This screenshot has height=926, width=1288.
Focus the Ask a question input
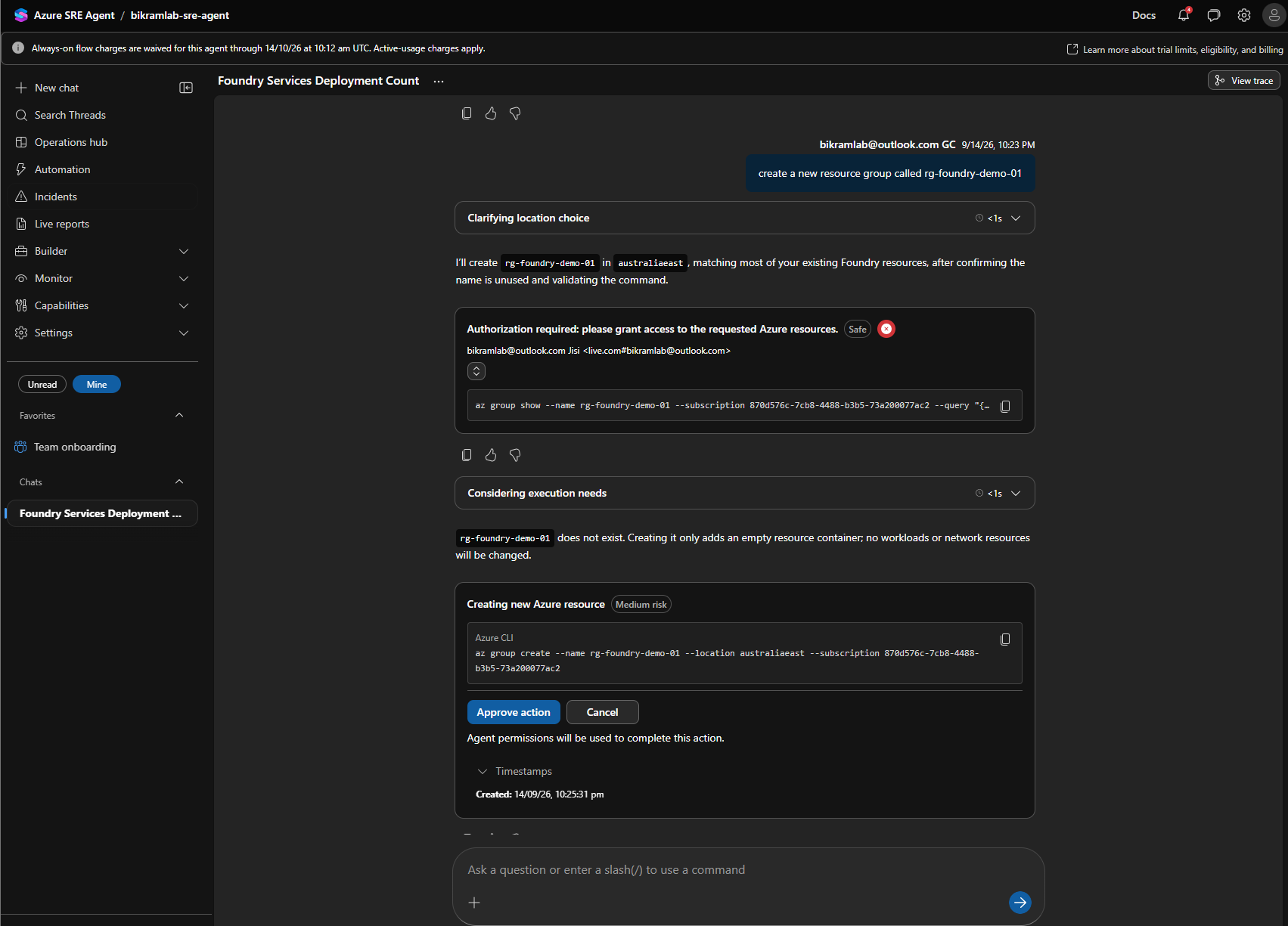[x=748, y=870]
